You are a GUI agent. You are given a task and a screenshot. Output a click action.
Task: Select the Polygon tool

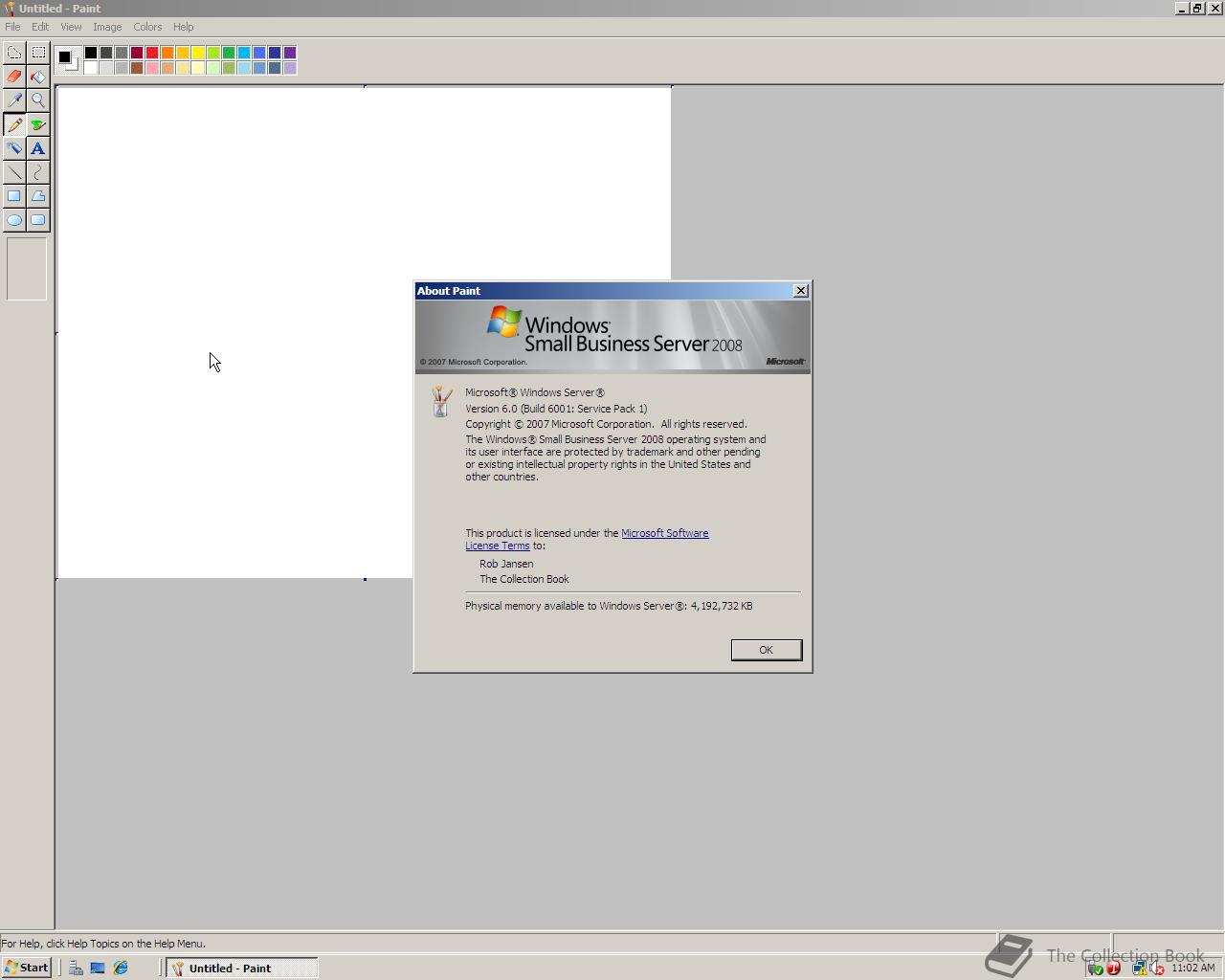coord(38,196)
